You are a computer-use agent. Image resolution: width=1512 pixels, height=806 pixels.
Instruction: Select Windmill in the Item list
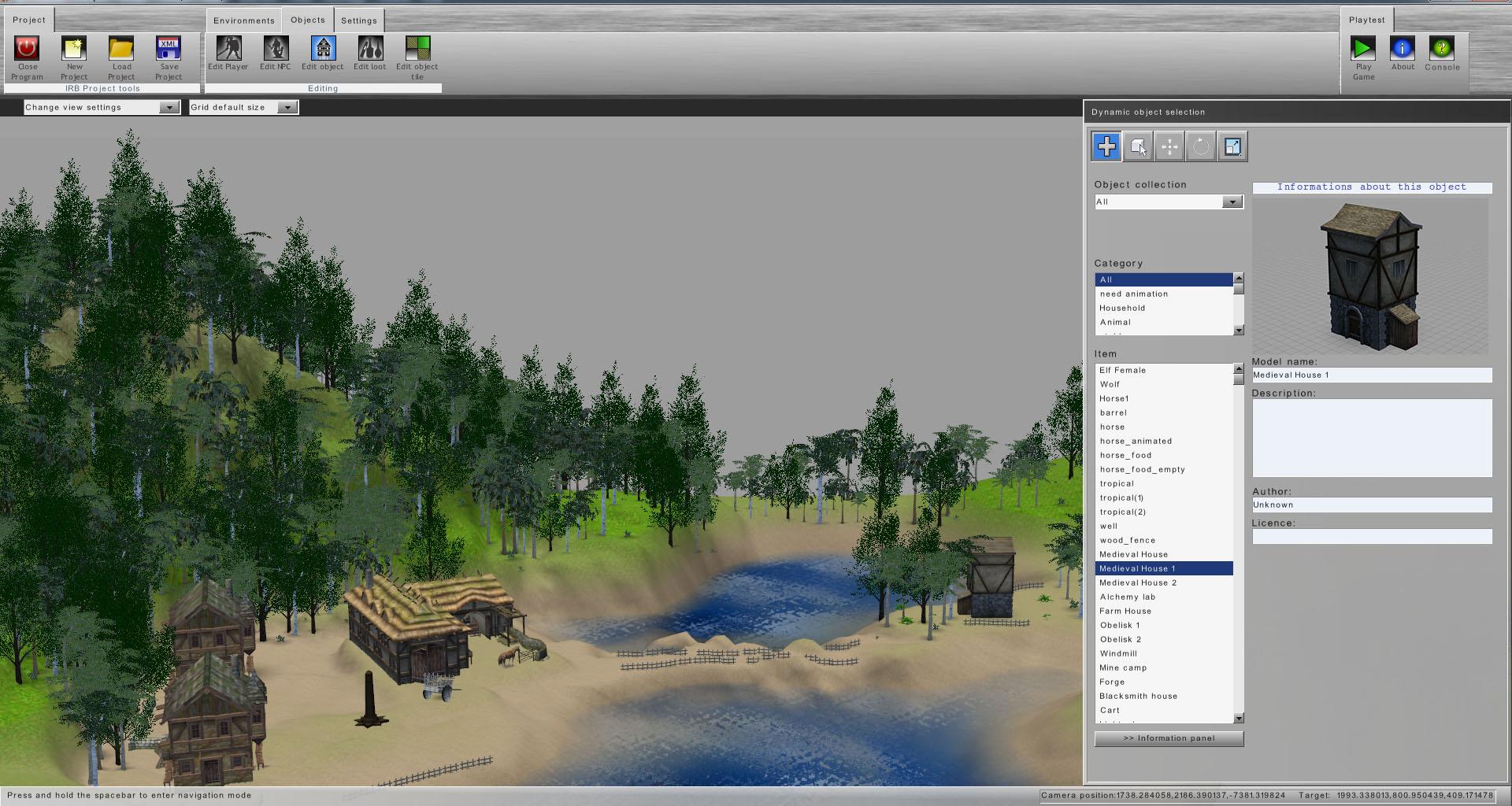pos(1118,653)
